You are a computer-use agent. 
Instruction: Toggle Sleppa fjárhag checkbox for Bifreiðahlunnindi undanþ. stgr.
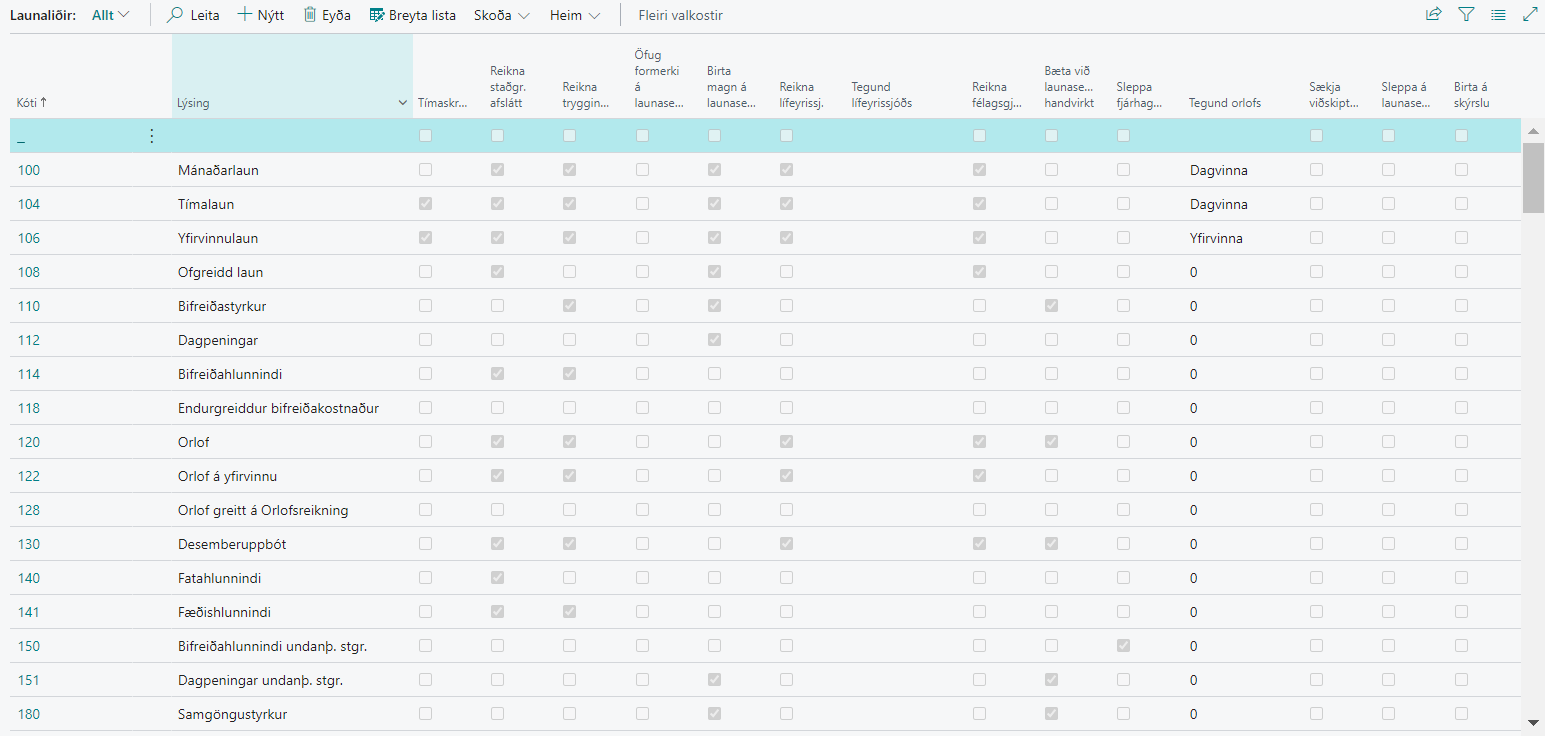[1123, 646]
